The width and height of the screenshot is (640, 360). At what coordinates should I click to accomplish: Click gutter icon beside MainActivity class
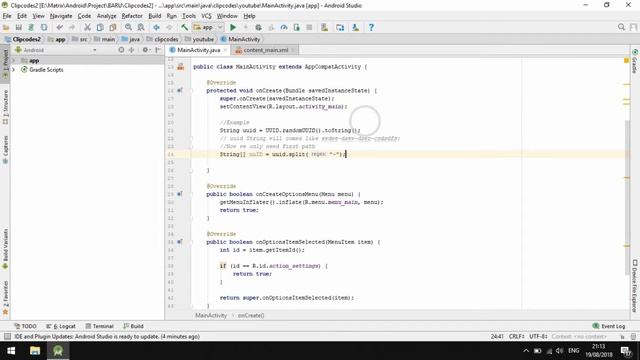[x=181, y=67]
